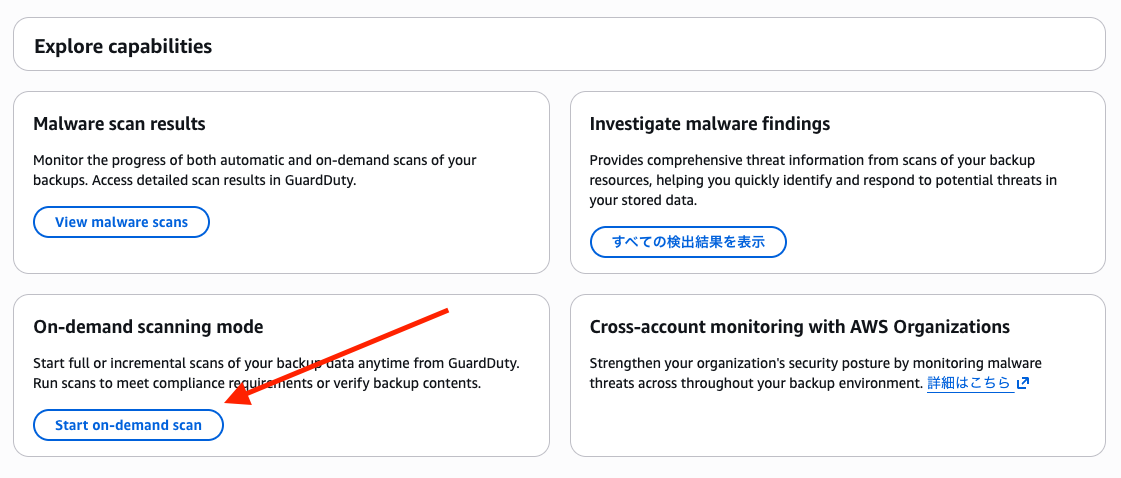1121x478 pixels.
Task: Click the Explore capabilities heading
Action: [x=123, y=46]
